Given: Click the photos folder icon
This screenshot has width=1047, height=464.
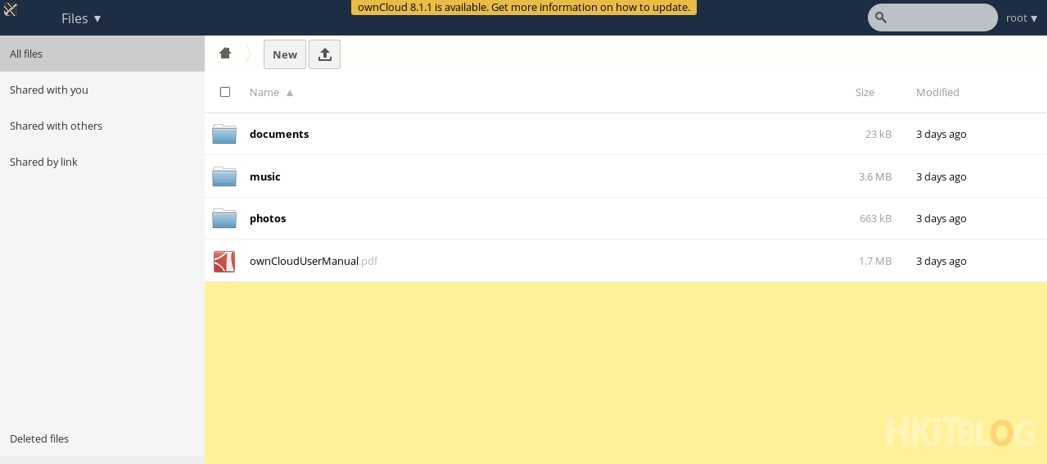Looking at the screenshot, I should coord(224,219).
